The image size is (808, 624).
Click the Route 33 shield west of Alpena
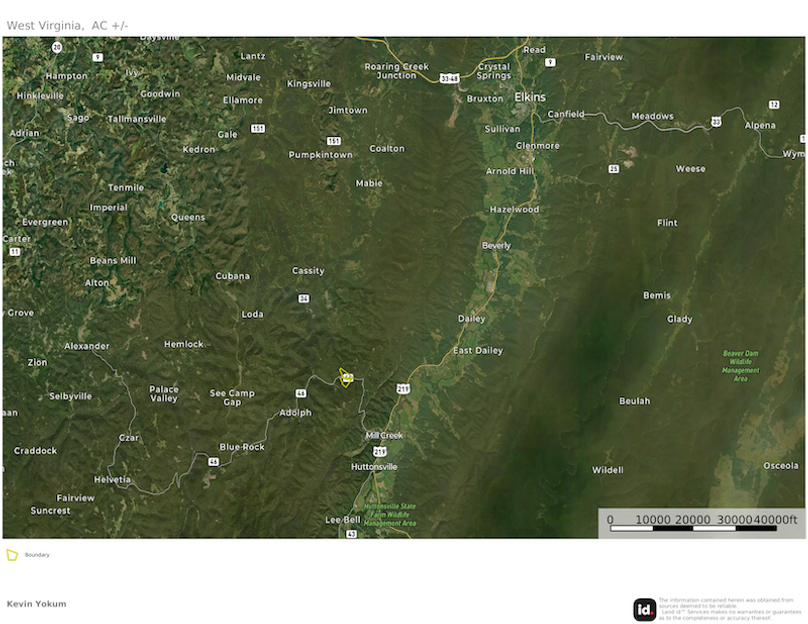[x=716, y=122]
